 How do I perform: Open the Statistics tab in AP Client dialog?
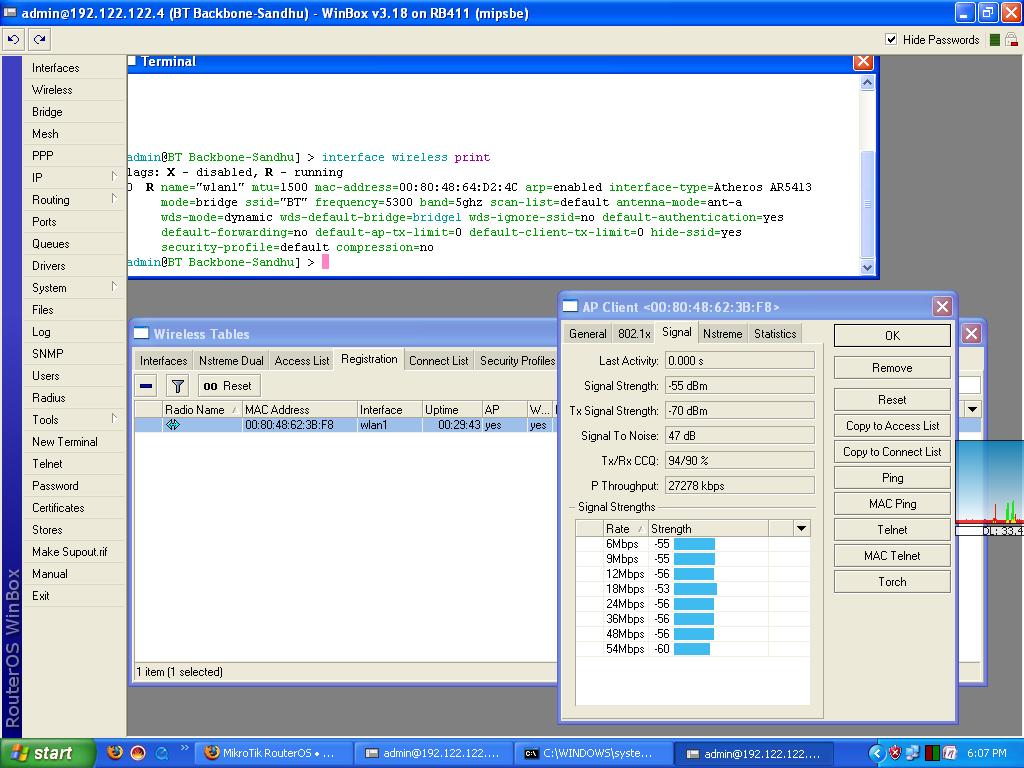[x=775, y=334]
